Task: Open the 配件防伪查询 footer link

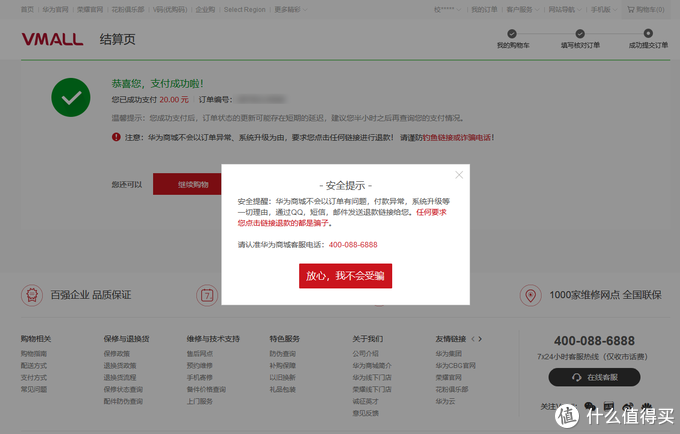Action: pyautogui.click(x=123, y=401)
